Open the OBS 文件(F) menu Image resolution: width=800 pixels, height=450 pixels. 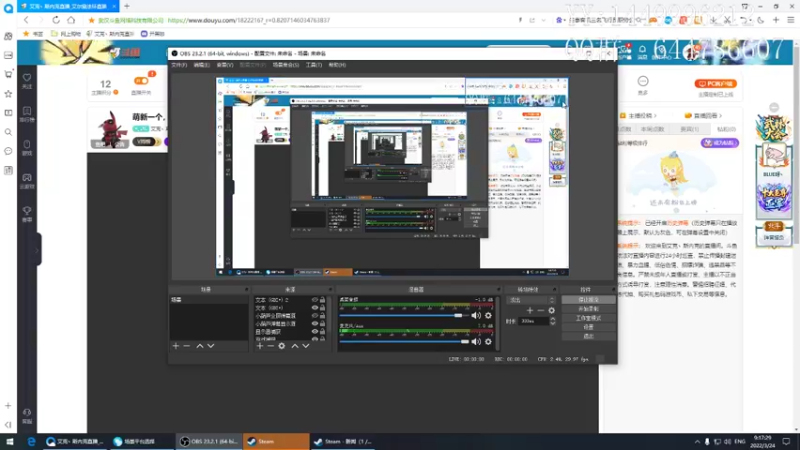point(179,65)
